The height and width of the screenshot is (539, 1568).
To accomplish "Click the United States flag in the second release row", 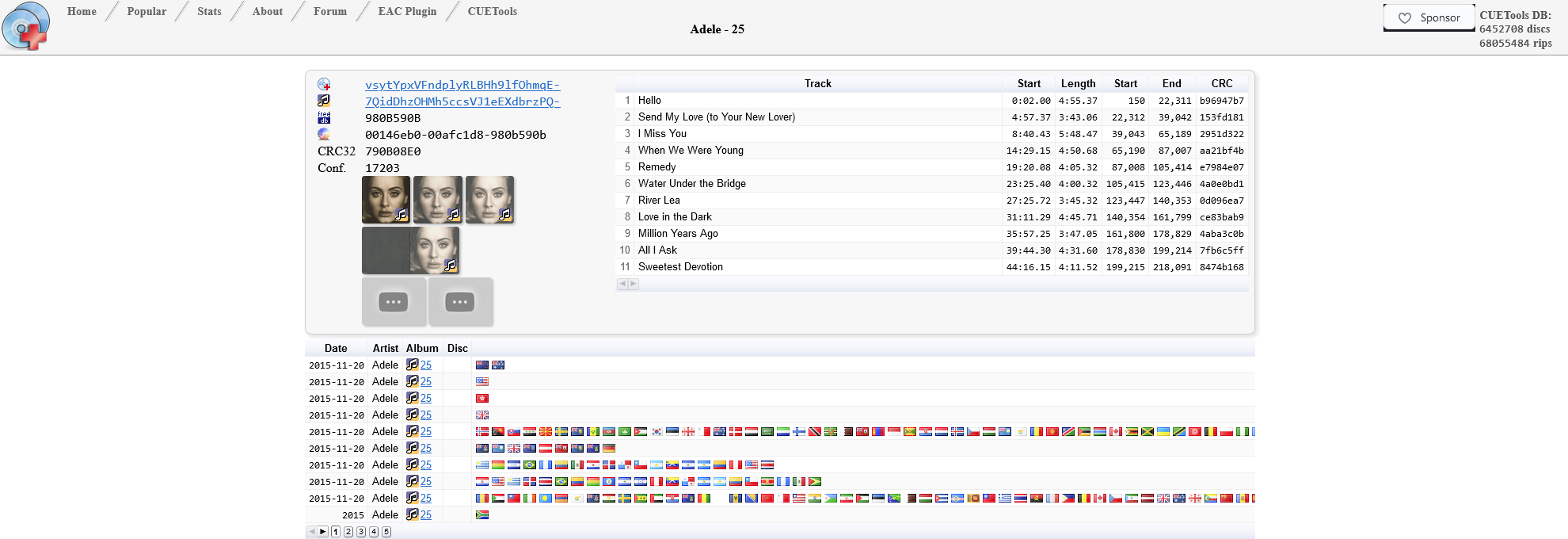I will click(x=482, y=382).
